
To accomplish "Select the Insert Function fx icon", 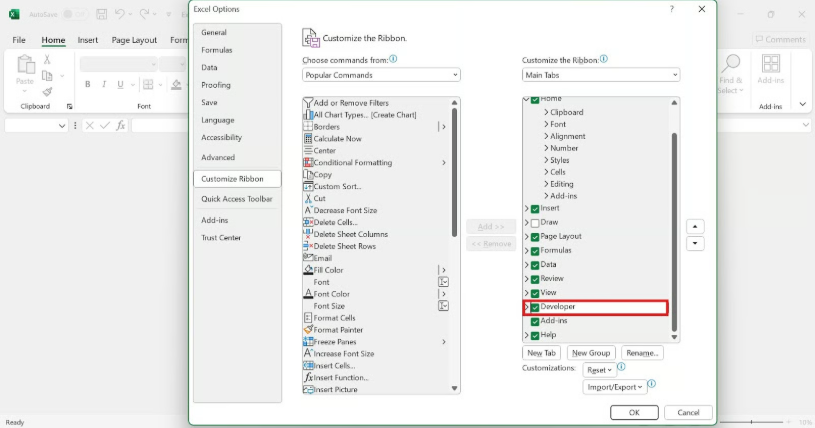I will pyautogui.click(x=308, y=378).
